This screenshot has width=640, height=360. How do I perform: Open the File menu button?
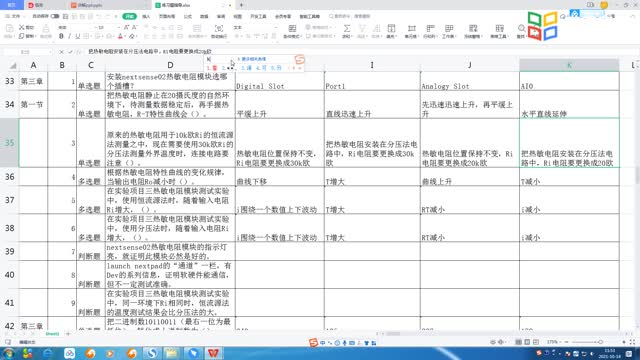point(13,16)
